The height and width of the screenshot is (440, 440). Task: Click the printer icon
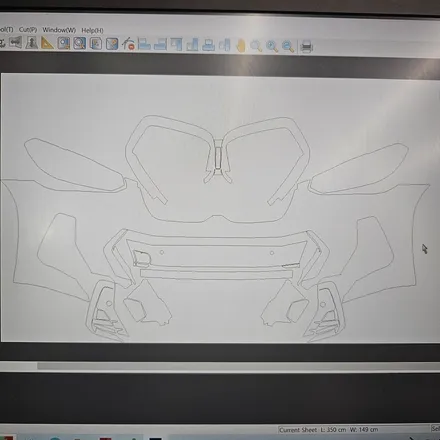click(306, 47)
